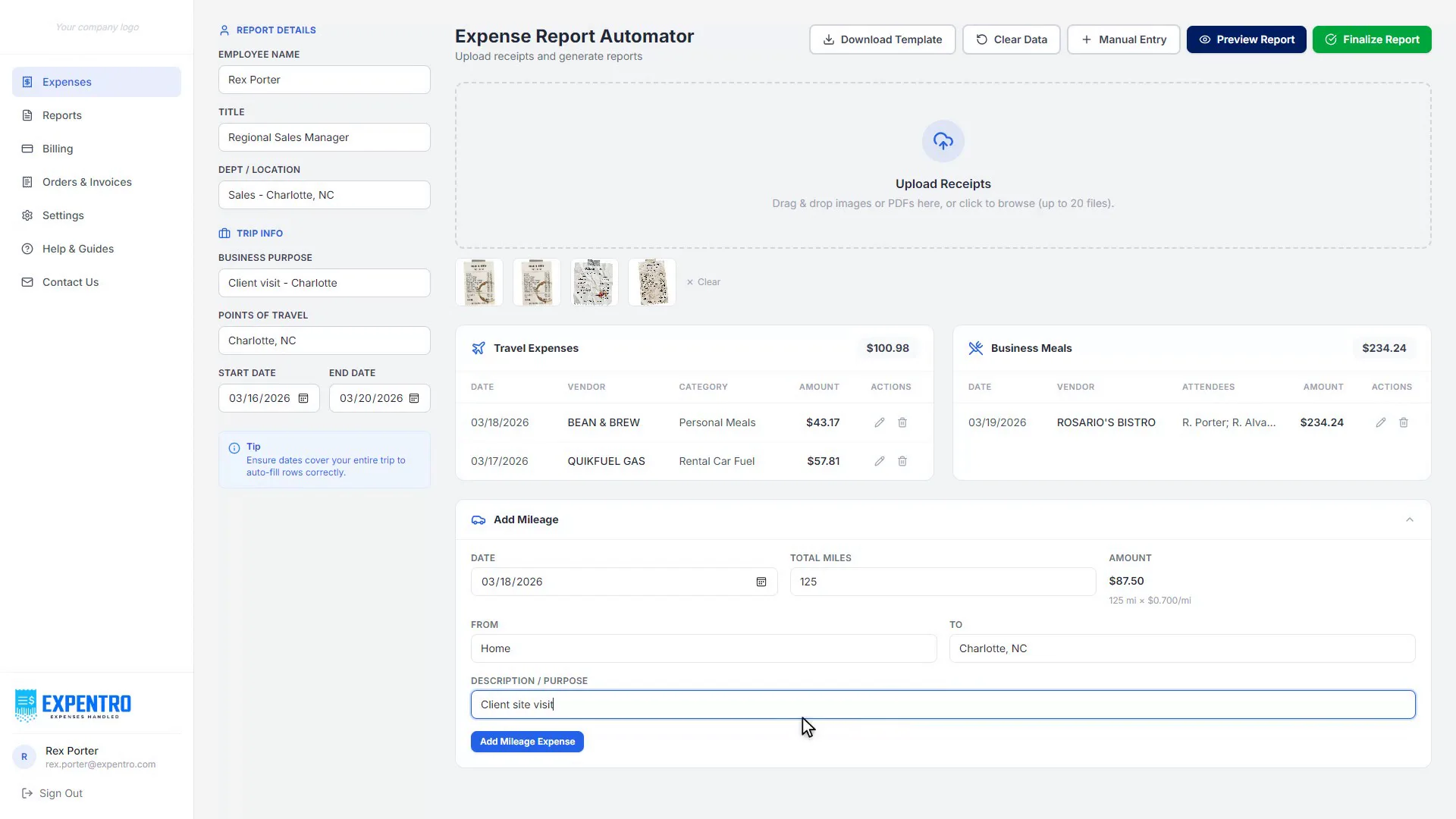The height and width of the screenshot is (819, 1456).
Task: Open the first receipt thumbnail
Action: point(479,282)
